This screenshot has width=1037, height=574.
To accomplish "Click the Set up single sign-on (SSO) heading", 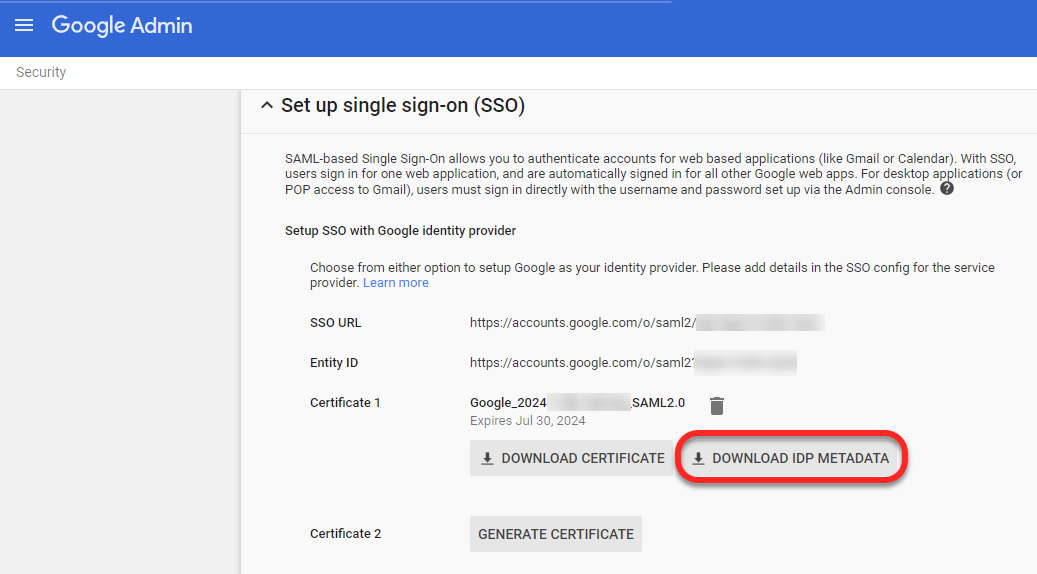I will coord(403,105).
